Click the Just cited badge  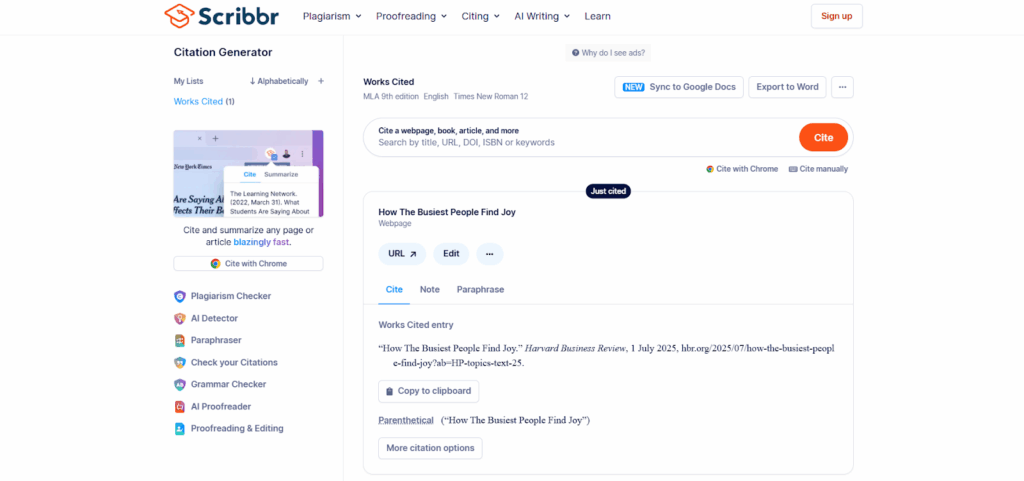tap(608, 191)
